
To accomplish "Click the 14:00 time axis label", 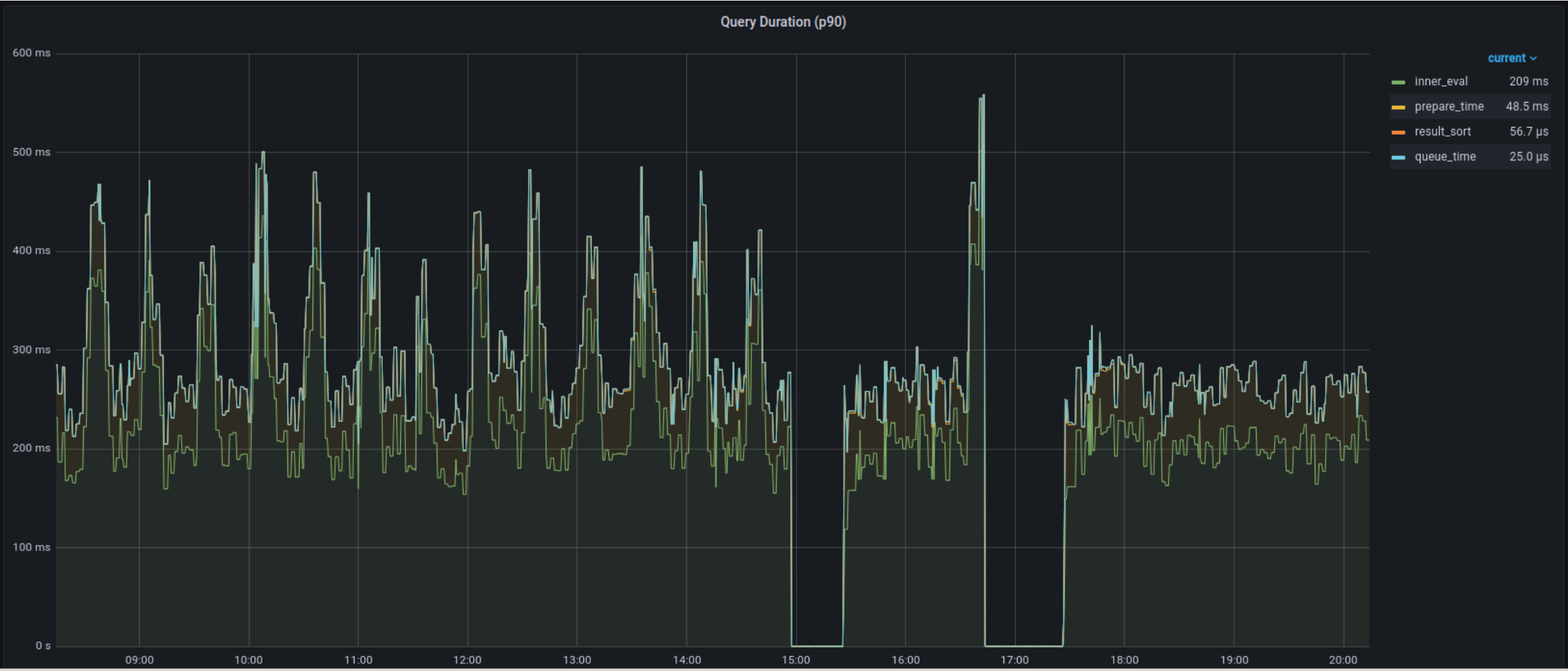I will [686, 660].
